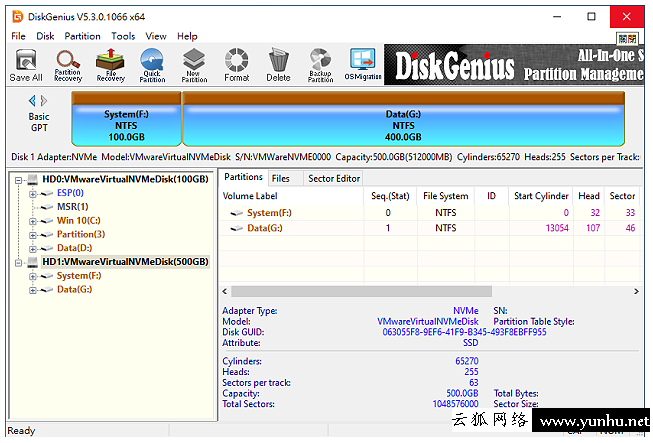
Task: Expand the System(F:) tree node under HD1
Action: tap(32, 276)
